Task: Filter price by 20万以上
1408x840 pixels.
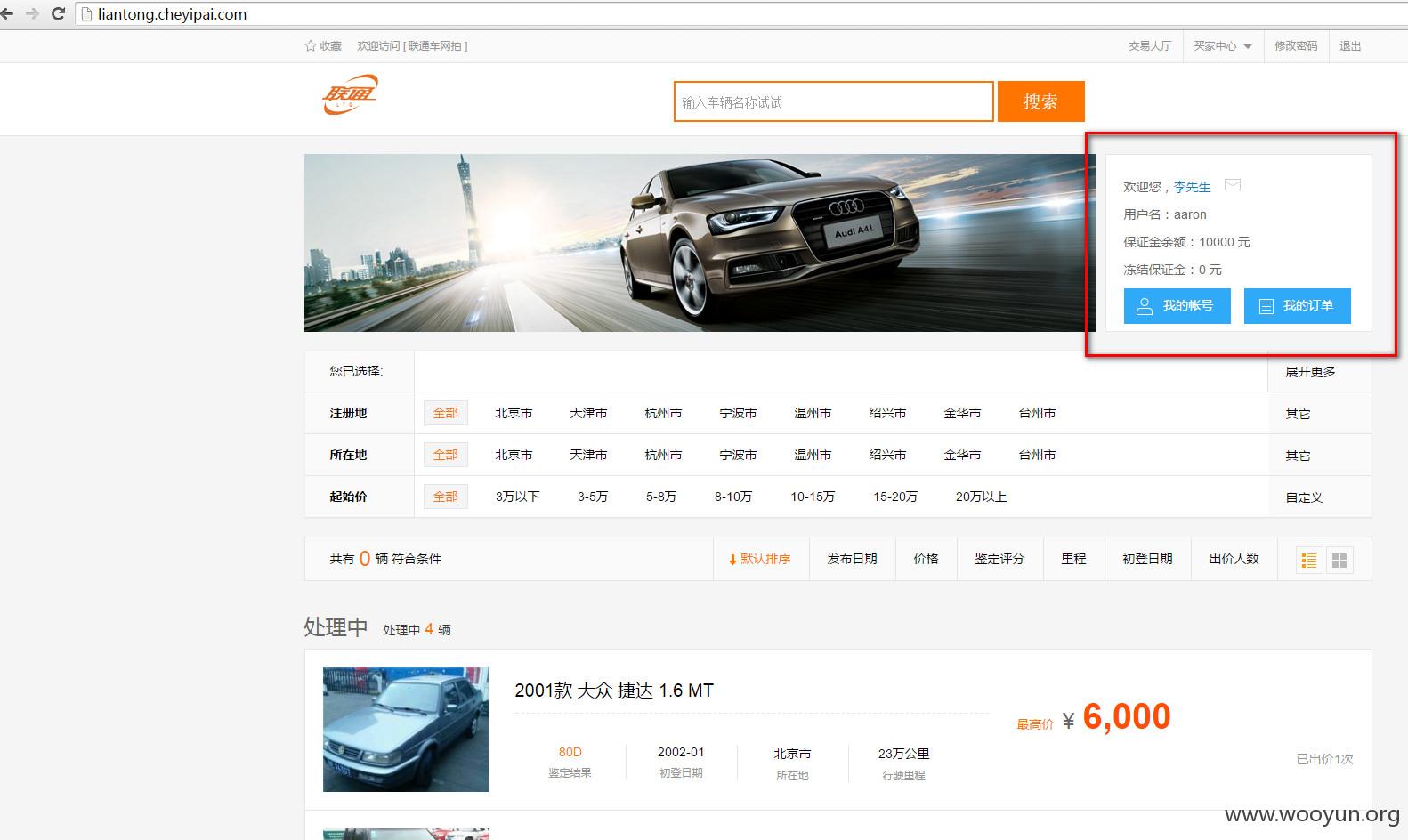Action: pyautogui.click(x=981, y=497)
